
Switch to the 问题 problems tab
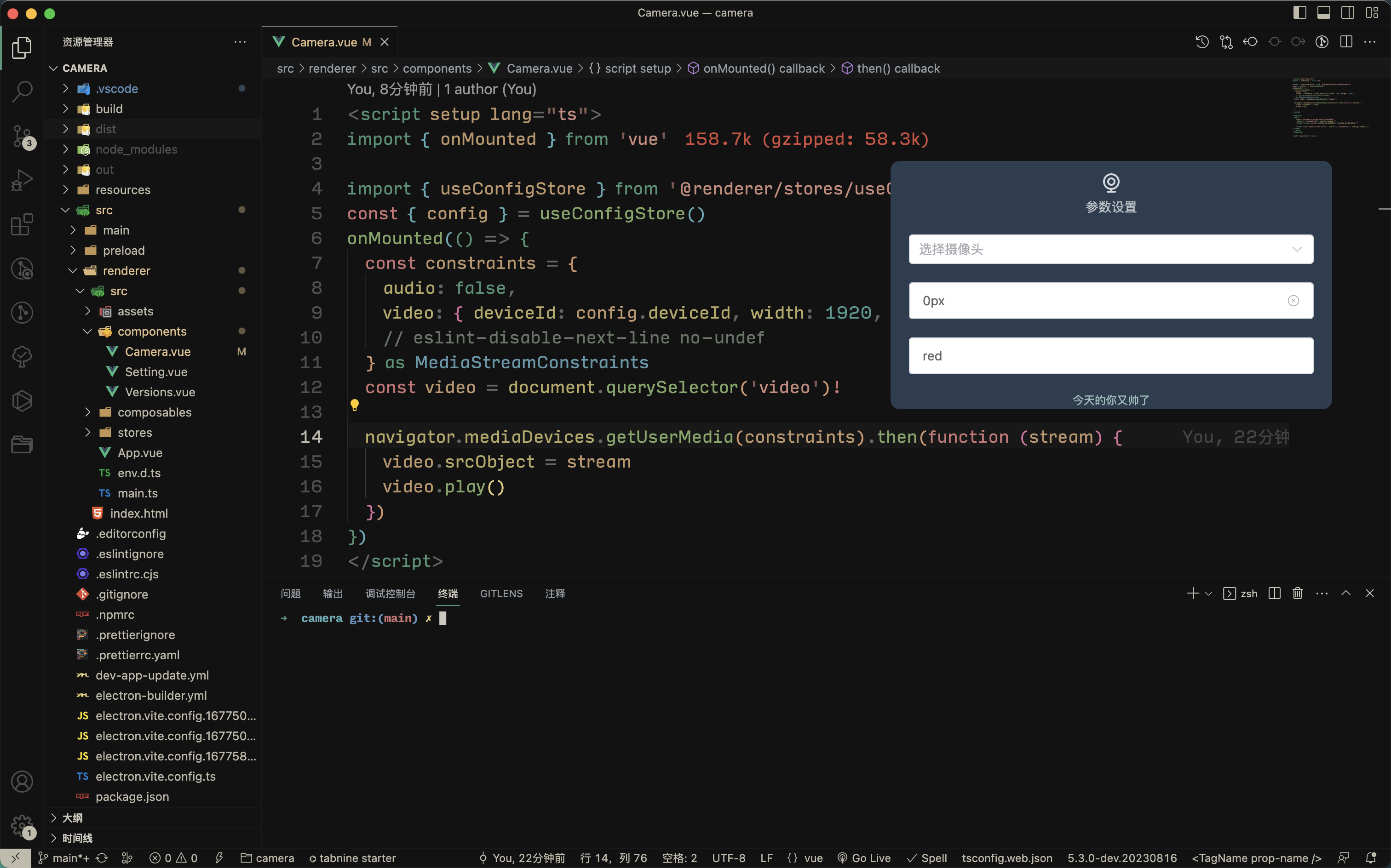(291, 594)
